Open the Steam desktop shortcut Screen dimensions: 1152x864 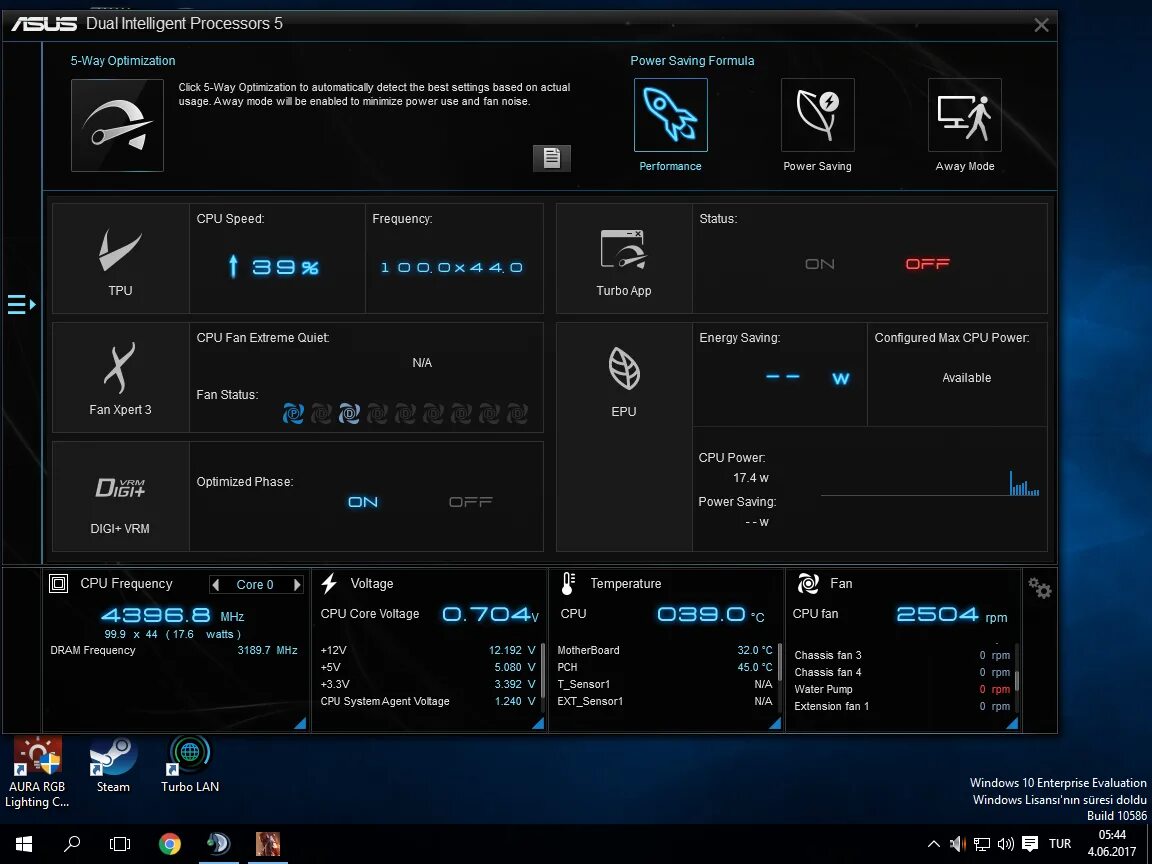[x=113, y=766]
